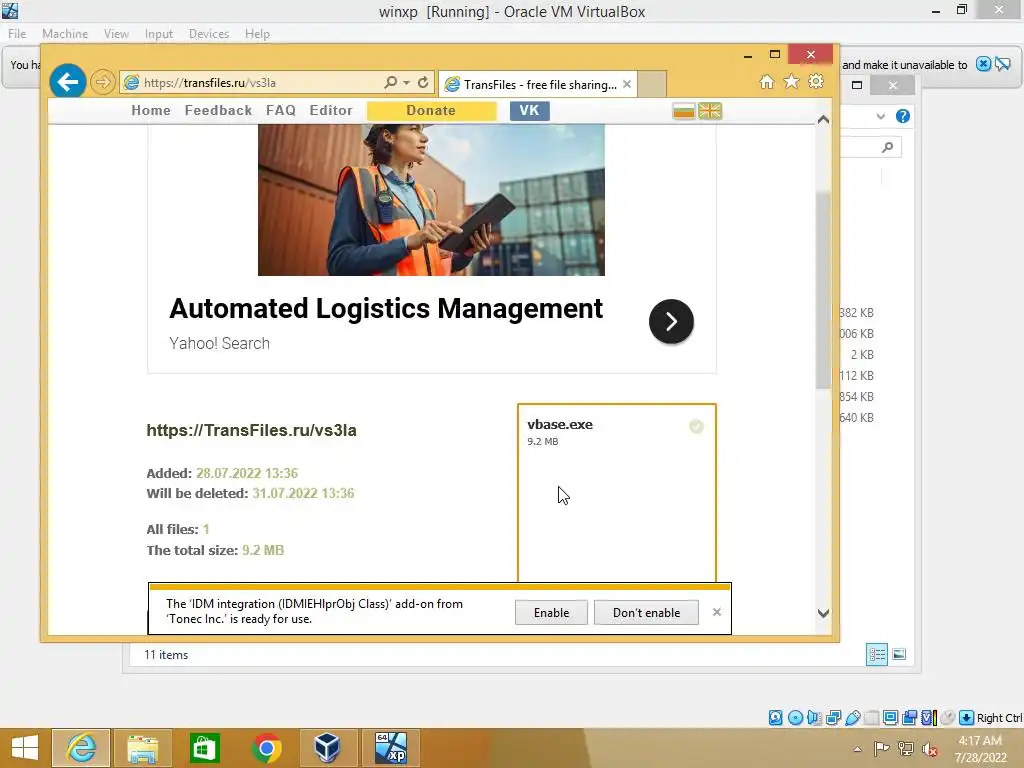Click the VirtualBox display status icon

click(x=890, y=718)
